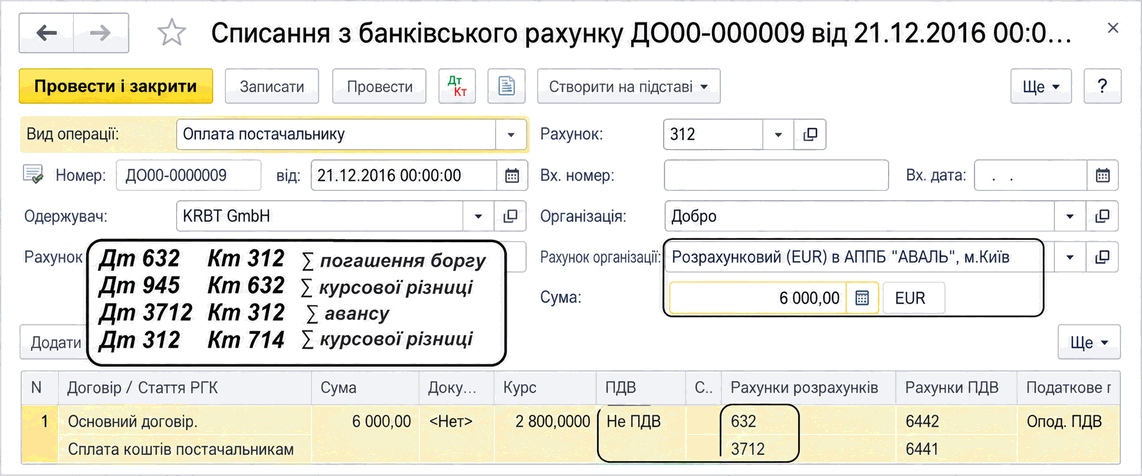Open the Створити на підставі menu
1142x476 pixels.
(629, 87)
